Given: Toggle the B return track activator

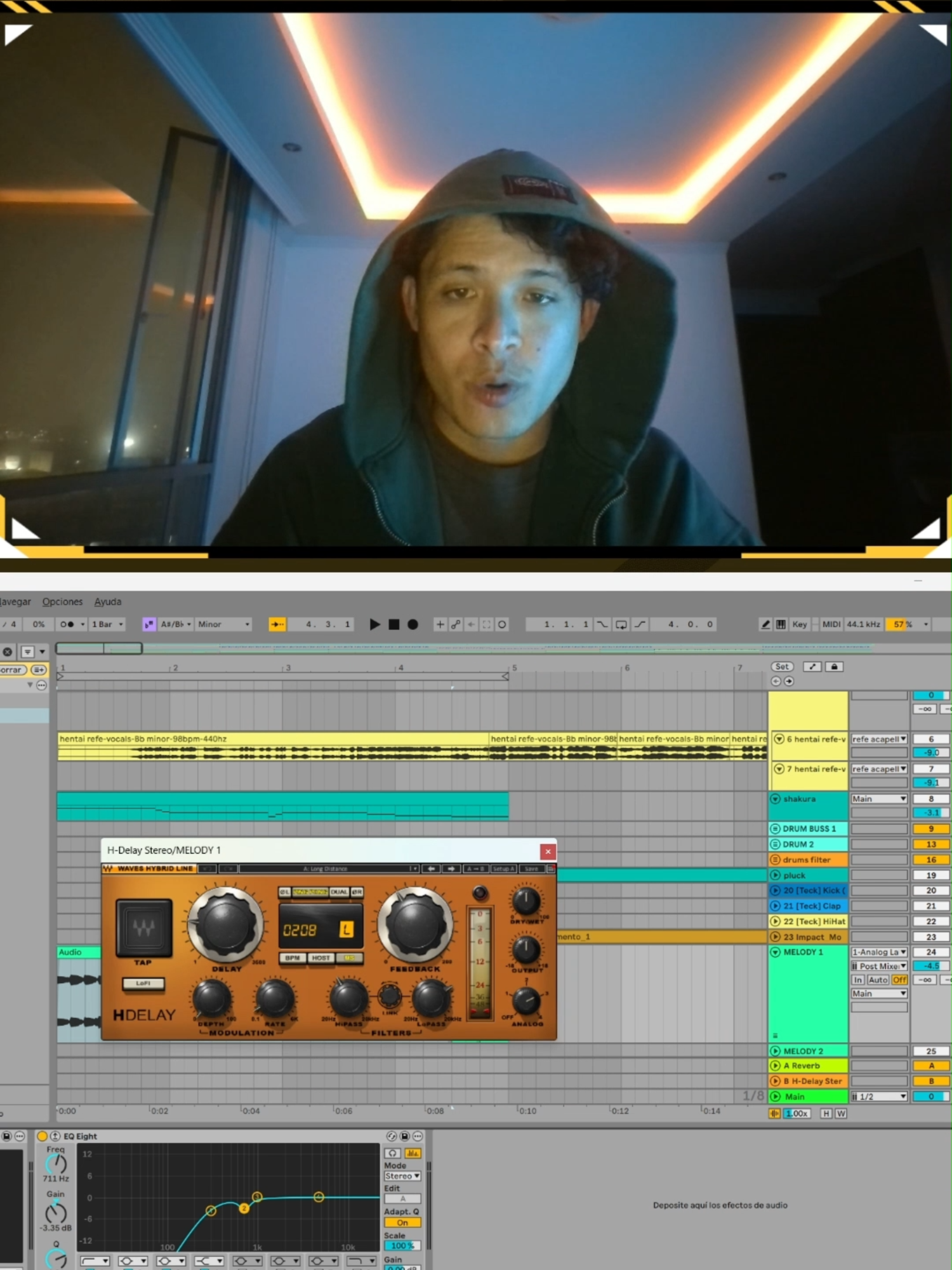Looking at the screenshot, I should [x=931, y=1081].
